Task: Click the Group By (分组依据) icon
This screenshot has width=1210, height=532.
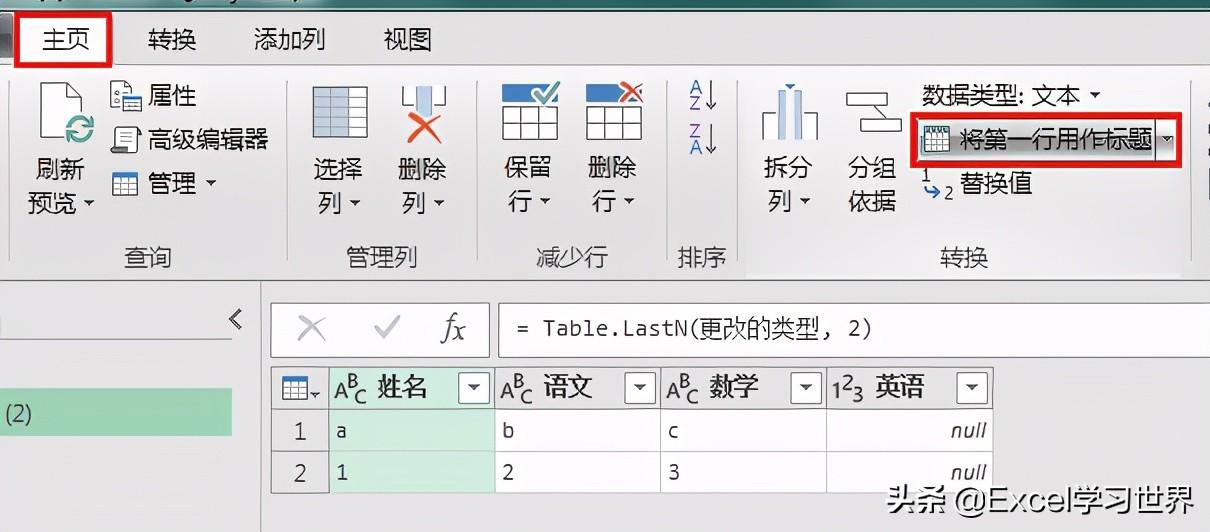Action: coord(871,115)
